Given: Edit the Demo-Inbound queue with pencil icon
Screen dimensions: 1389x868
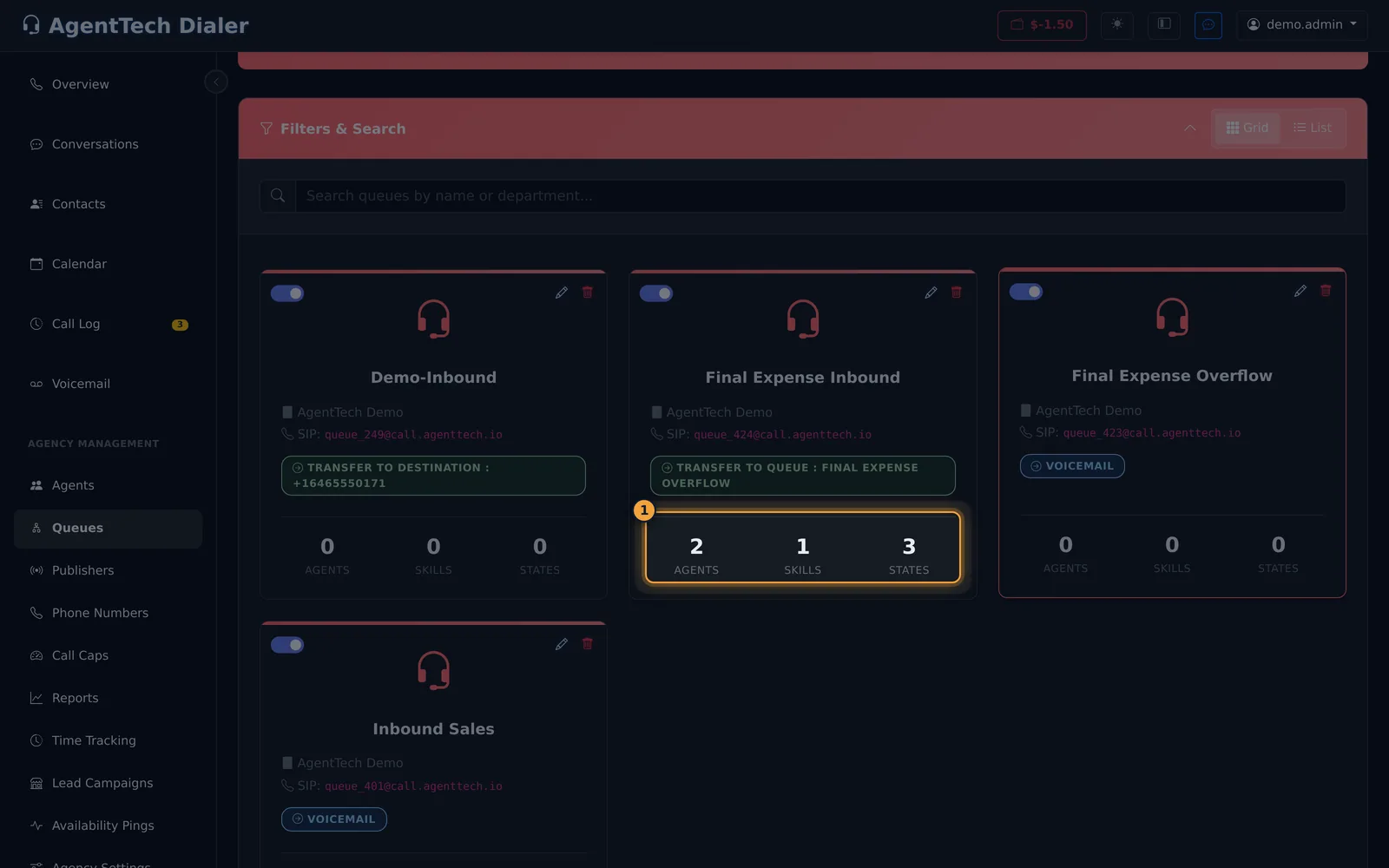Looking at the screenshot, I should click(562, 293).
